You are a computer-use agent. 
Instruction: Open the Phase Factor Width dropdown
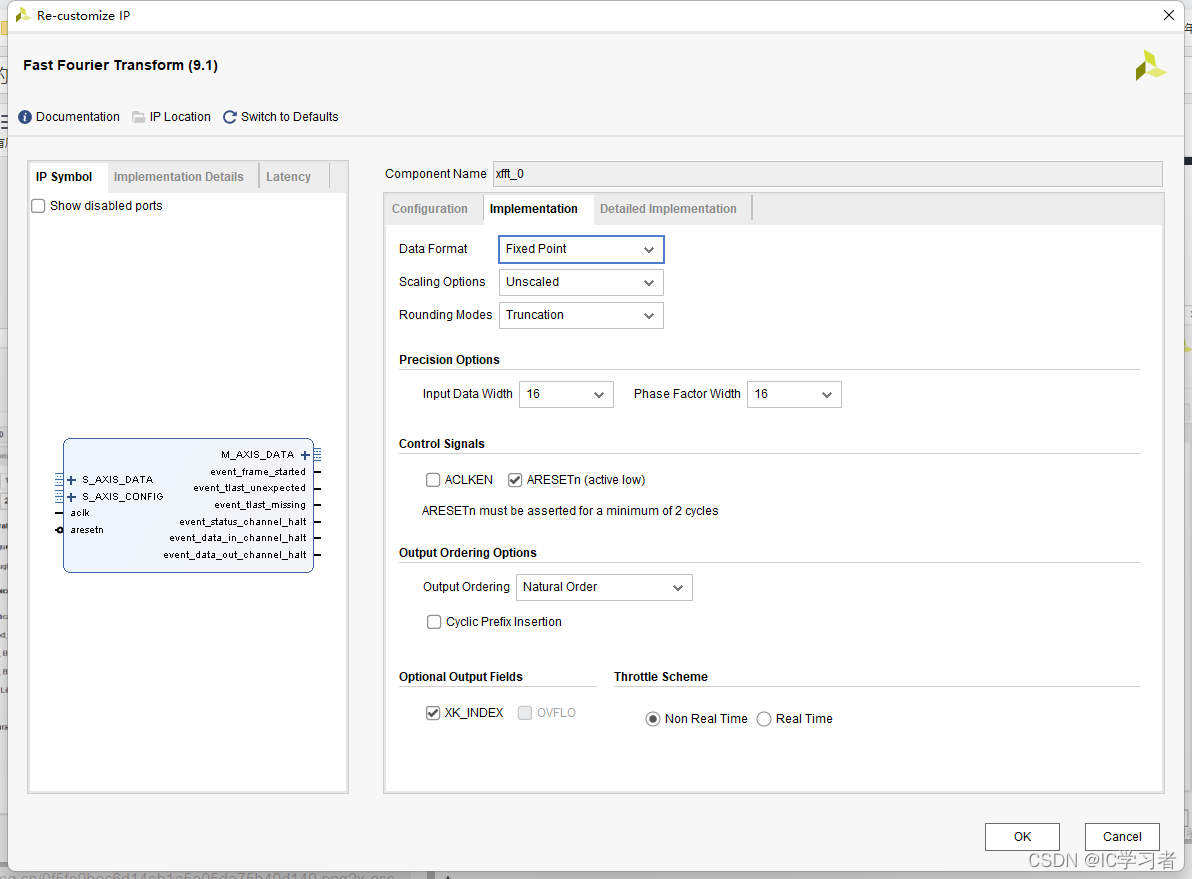coord(794,395)
